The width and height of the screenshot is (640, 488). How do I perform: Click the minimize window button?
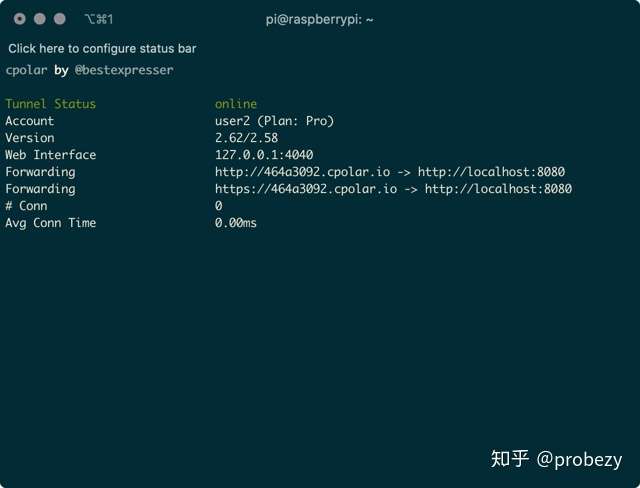pos(40,19)
